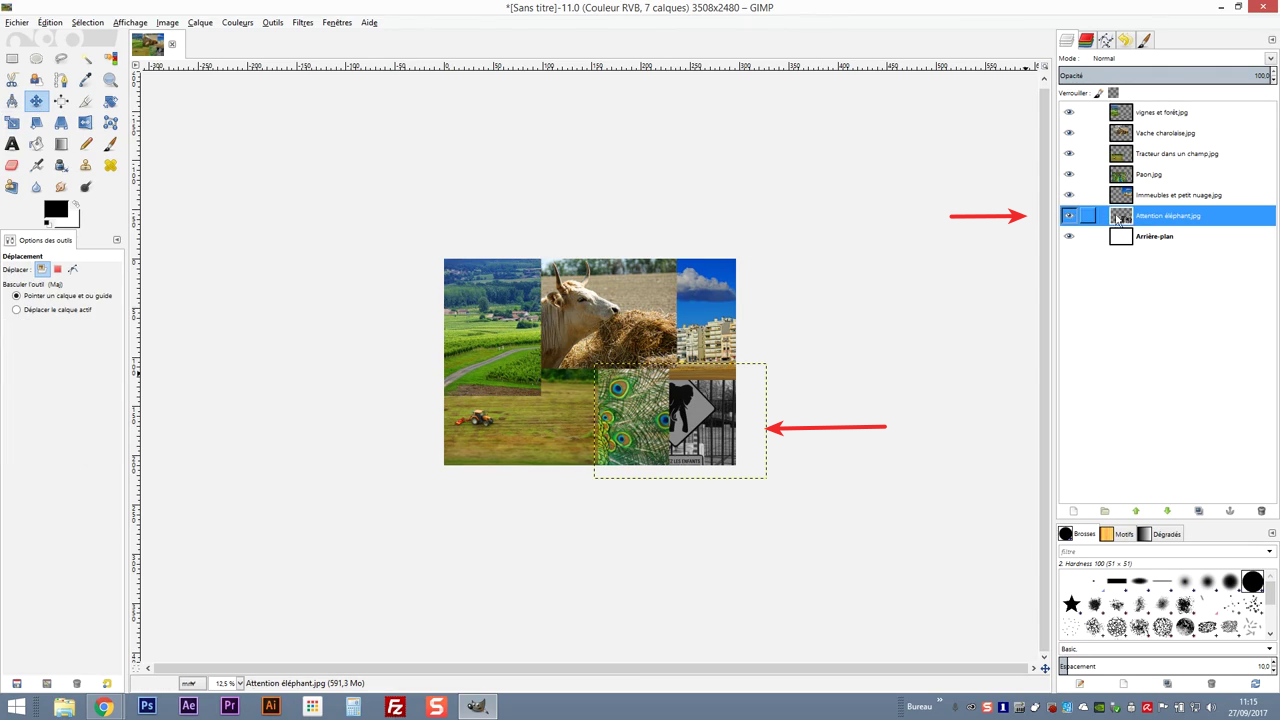Hide the 'vignes et forêt.jpg' layer
This screenshot has height=720, width=1280.
(x=1069, y=112)
